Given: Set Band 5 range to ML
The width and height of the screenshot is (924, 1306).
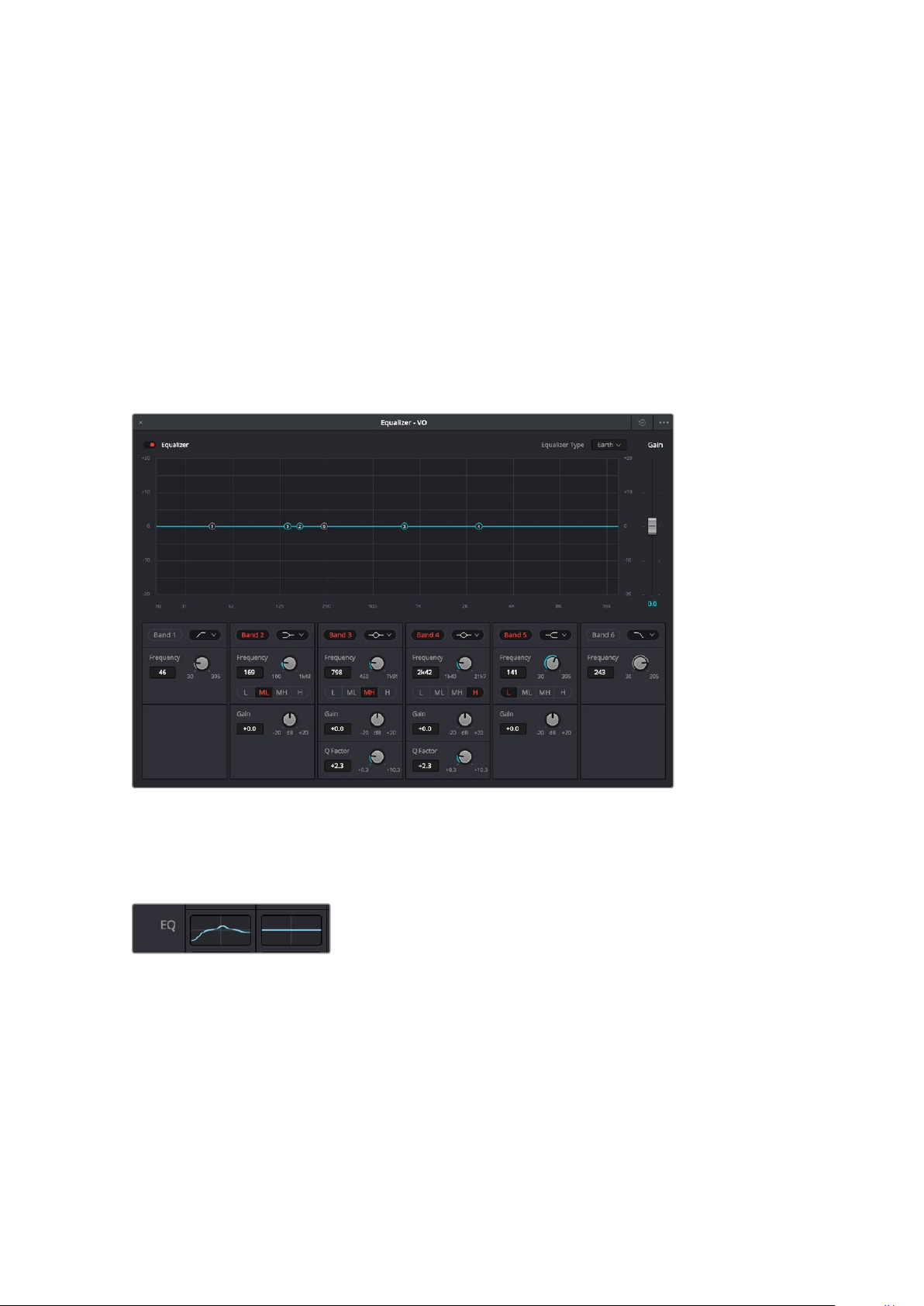Looking at the screenshot, I should [x=527, y=692].
